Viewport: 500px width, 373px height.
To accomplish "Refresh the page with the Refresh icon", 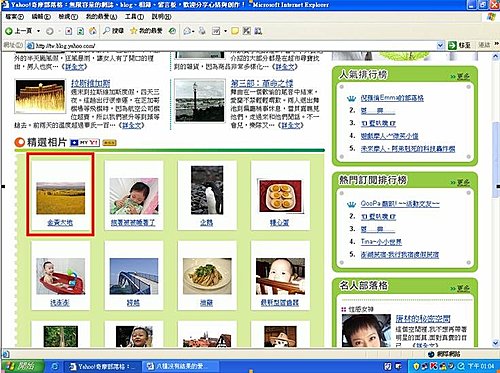I will [x=80, y=31].
